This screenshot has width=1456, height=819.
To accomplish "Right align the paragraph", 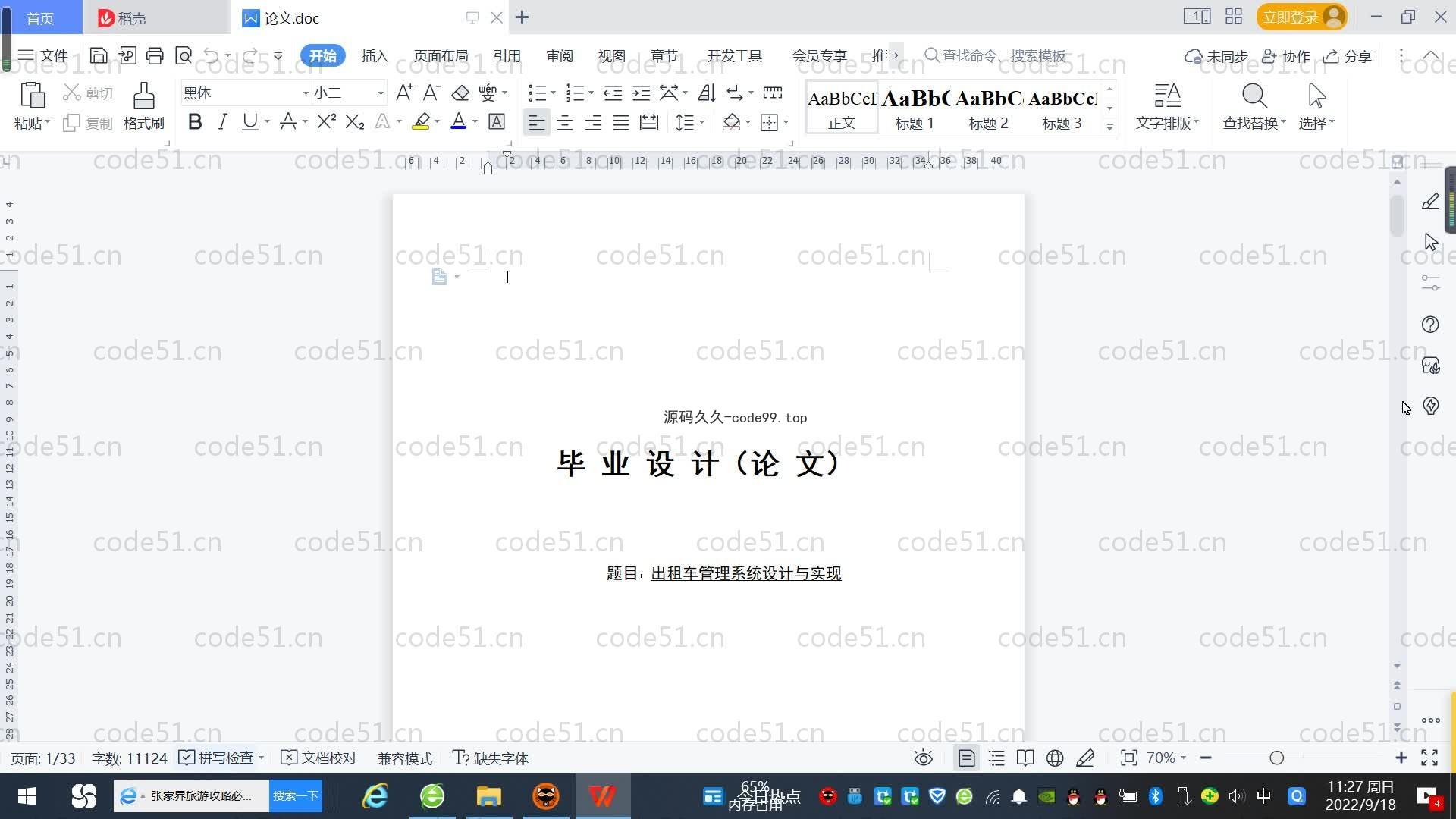I will coord(592,122).
